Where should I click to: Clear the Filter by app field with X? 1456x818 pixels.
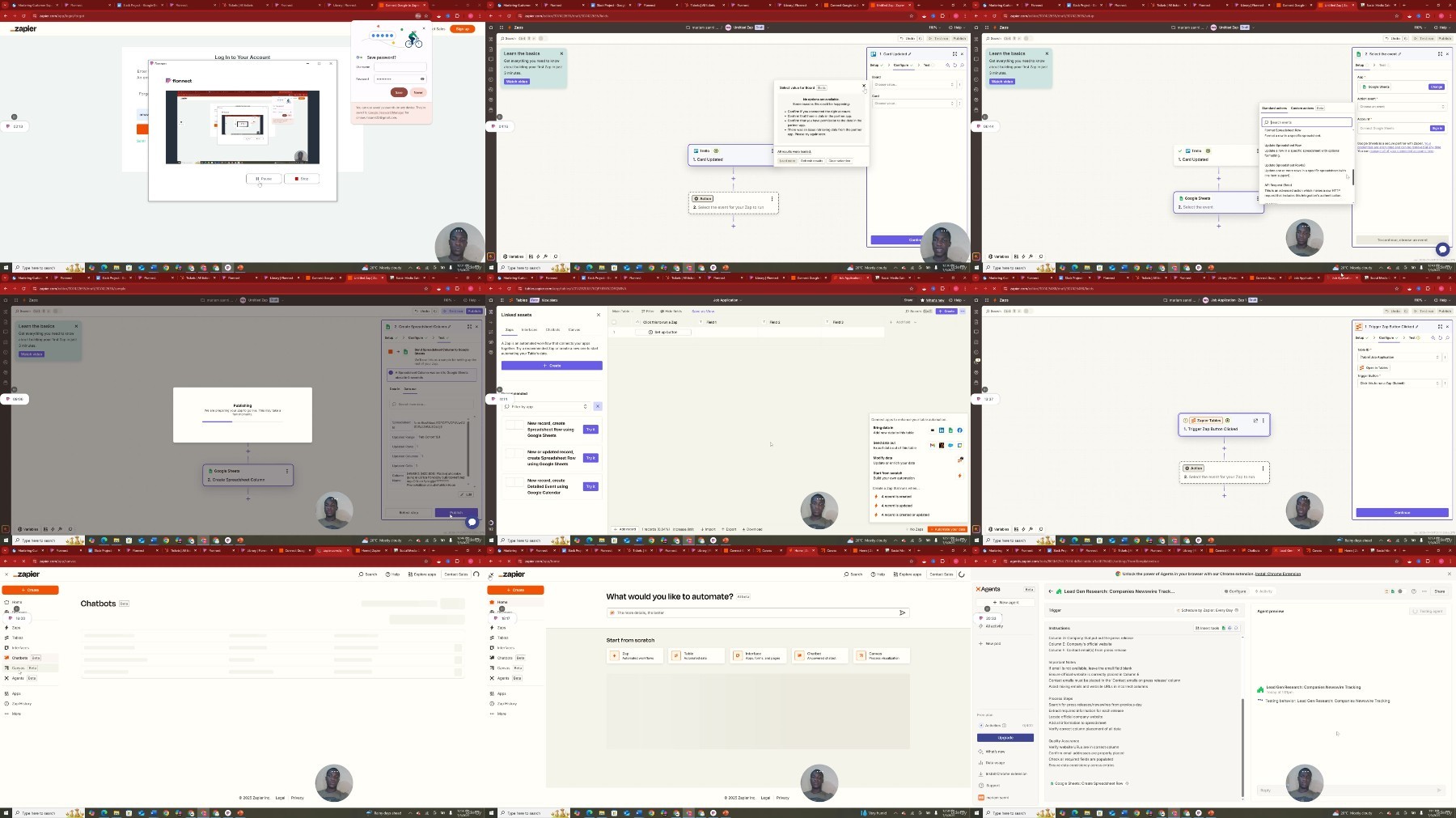(x=598, y=406)
